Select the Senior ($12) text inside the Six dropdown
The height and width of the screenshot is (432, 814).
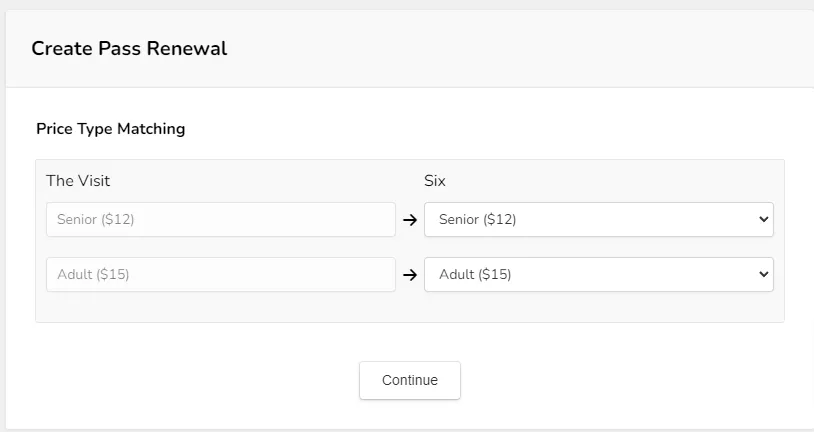tap(477, 220)
